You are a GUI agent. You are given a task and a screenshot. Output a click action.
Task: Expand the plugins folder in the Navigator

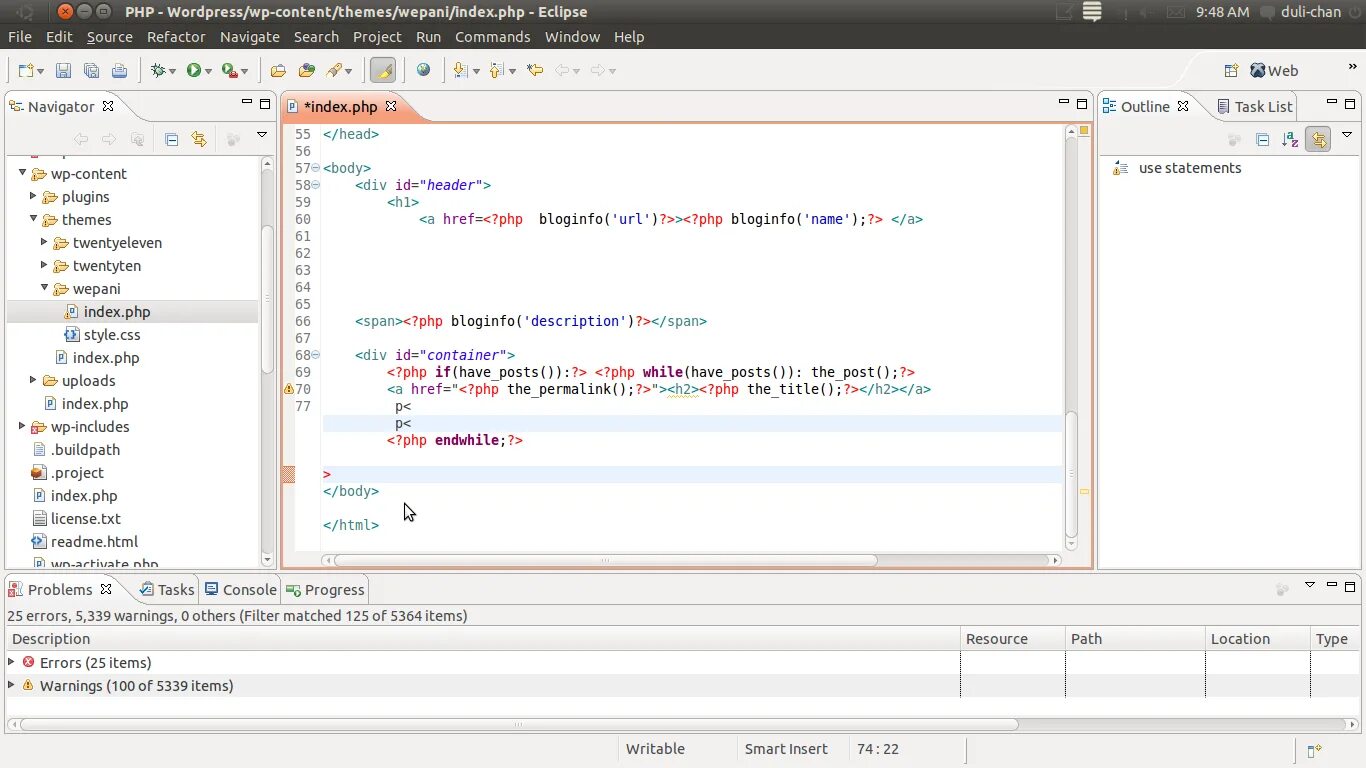pyautogui.click(x=33, y=197)
